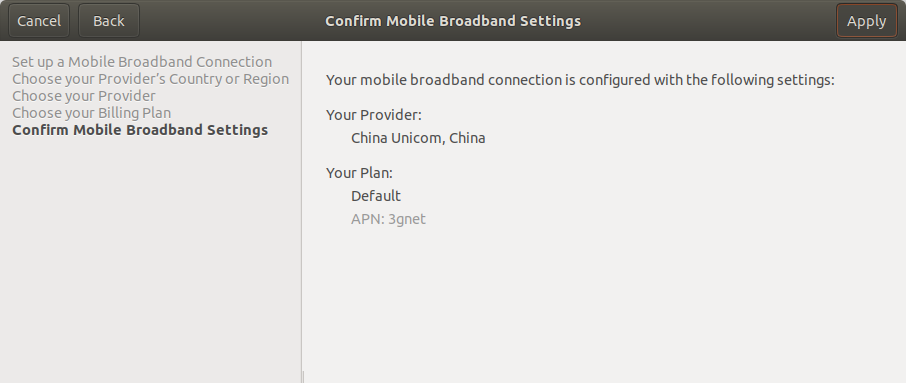Select the 'Choose your Provider' sidebar step
This screenshot has height=383, width=906.
[84, 96]
